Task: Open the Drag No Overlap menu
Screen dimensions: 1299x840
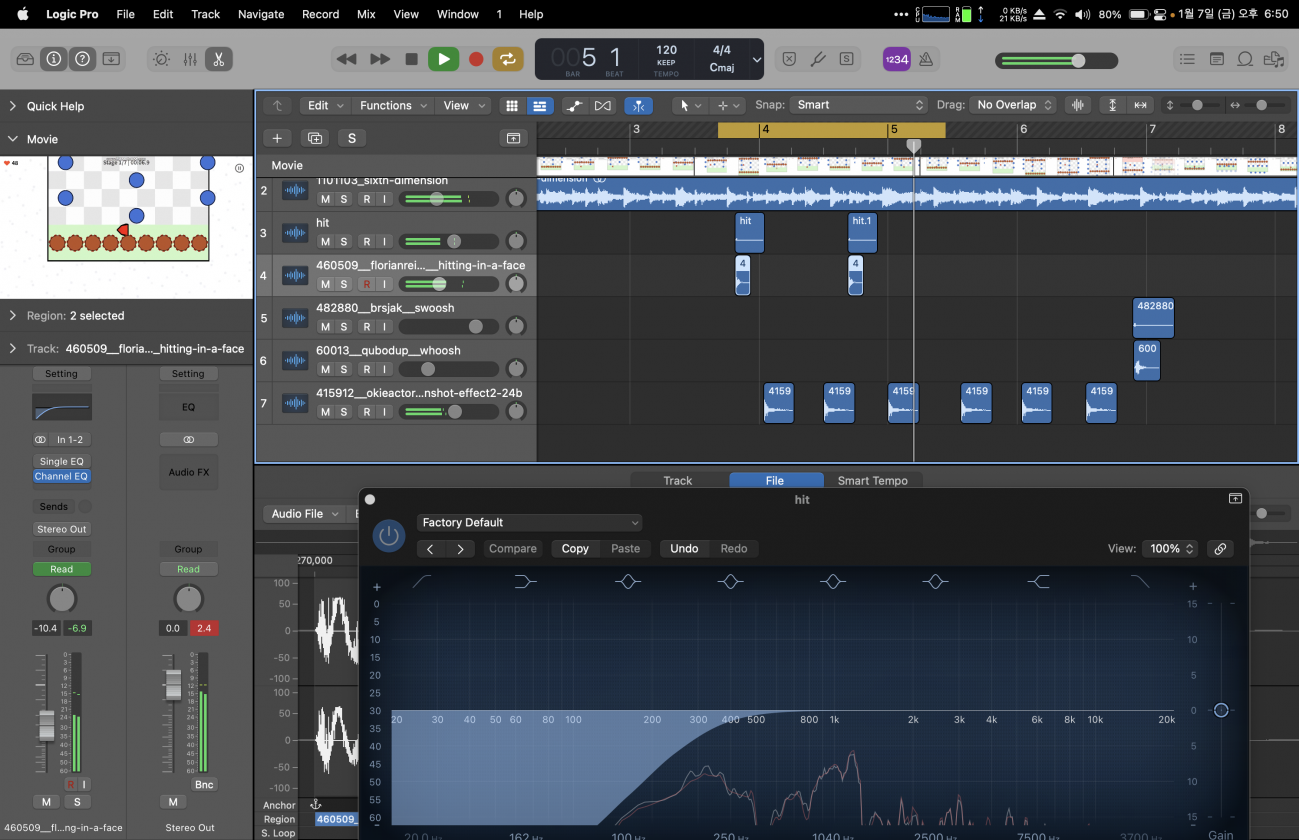Action: pos(1012,105)
